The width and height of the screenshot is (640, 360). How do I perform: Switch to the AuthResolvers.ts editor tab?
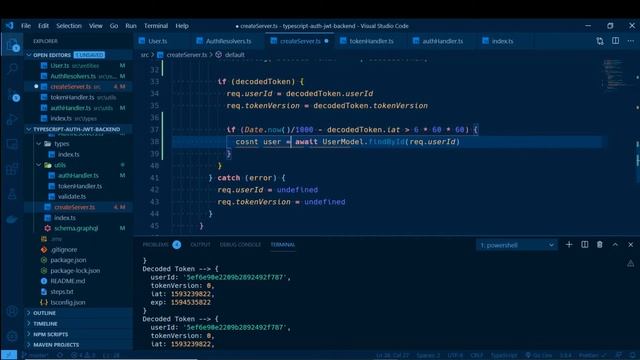(x=228, y=41)
